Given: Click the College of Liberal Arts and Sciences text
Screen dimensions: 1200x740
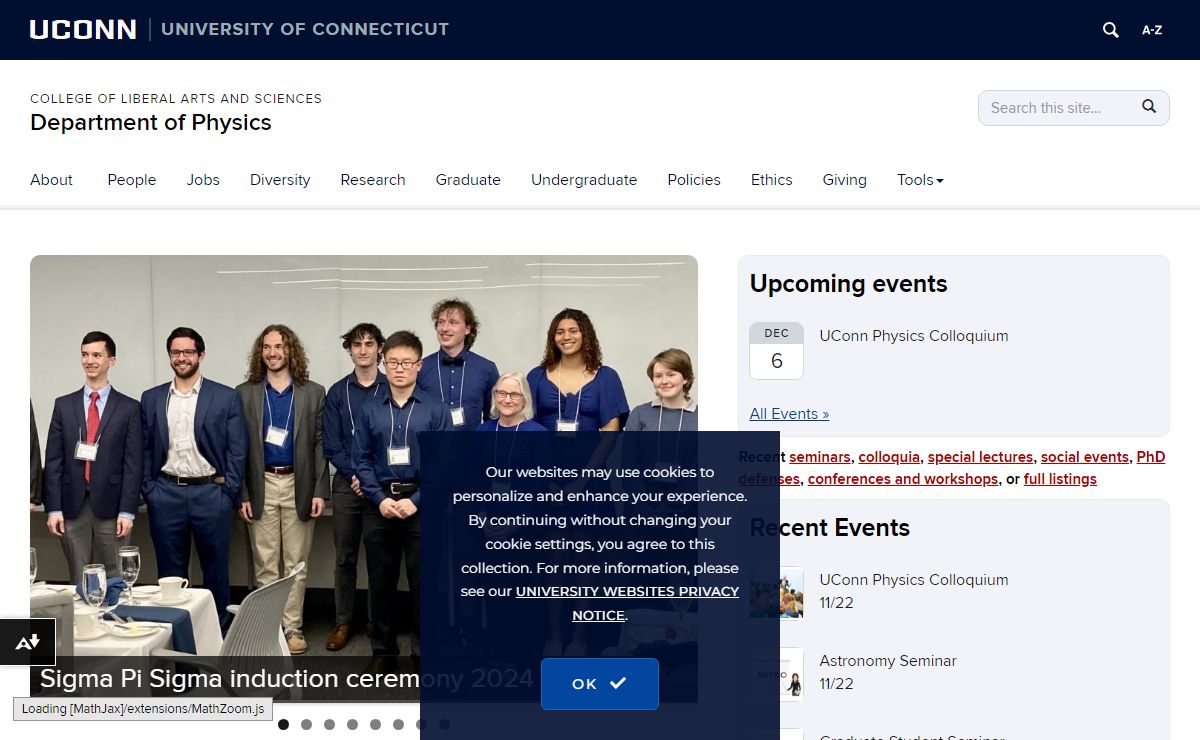Looking at the screenshot, I should pos(176,98).
